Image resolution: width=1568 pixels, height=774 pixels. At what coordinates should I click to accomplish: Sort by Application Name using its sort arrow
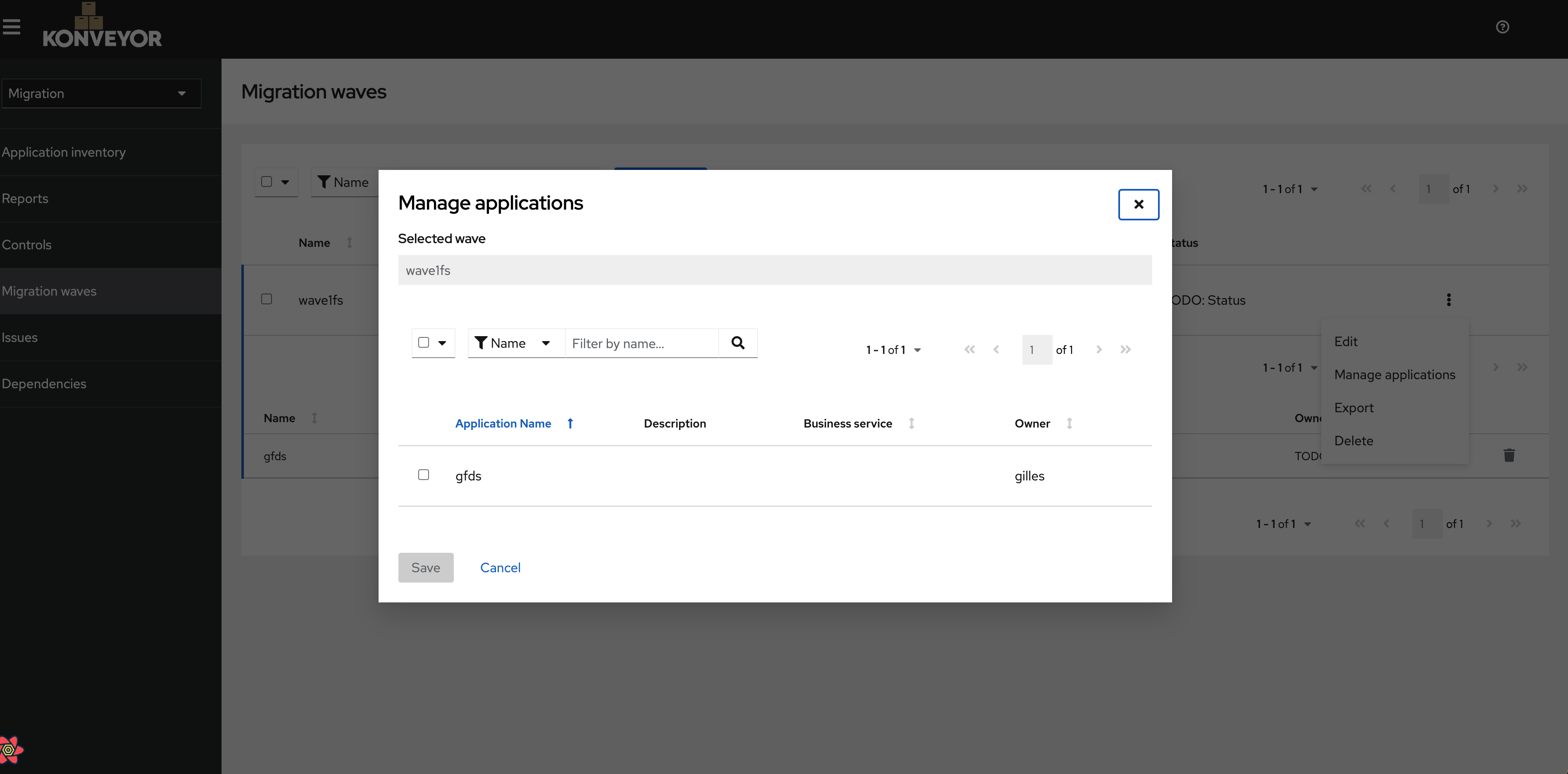click(x=570, y=423)
